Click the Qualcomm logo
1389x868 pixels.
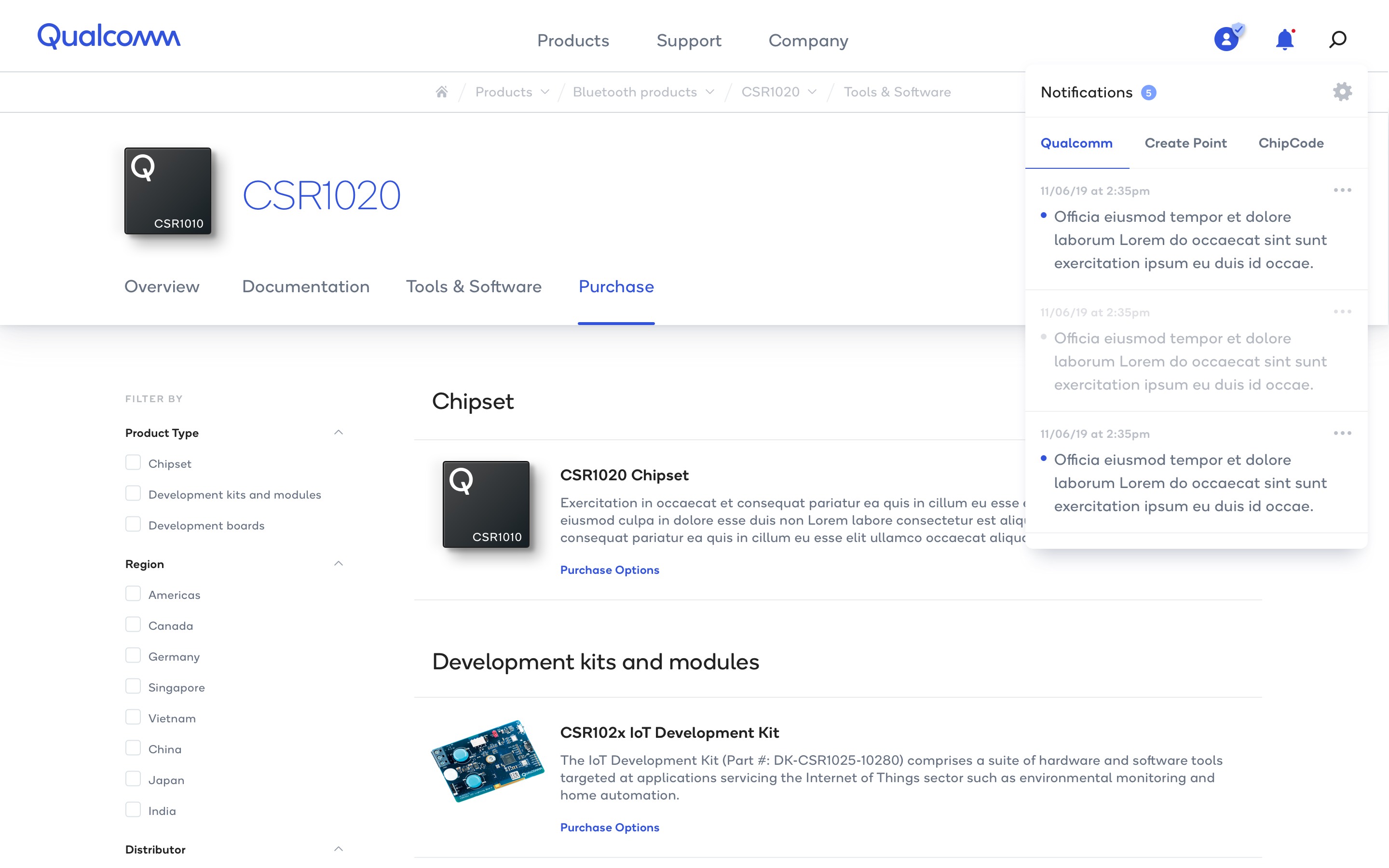click(109, 36)
